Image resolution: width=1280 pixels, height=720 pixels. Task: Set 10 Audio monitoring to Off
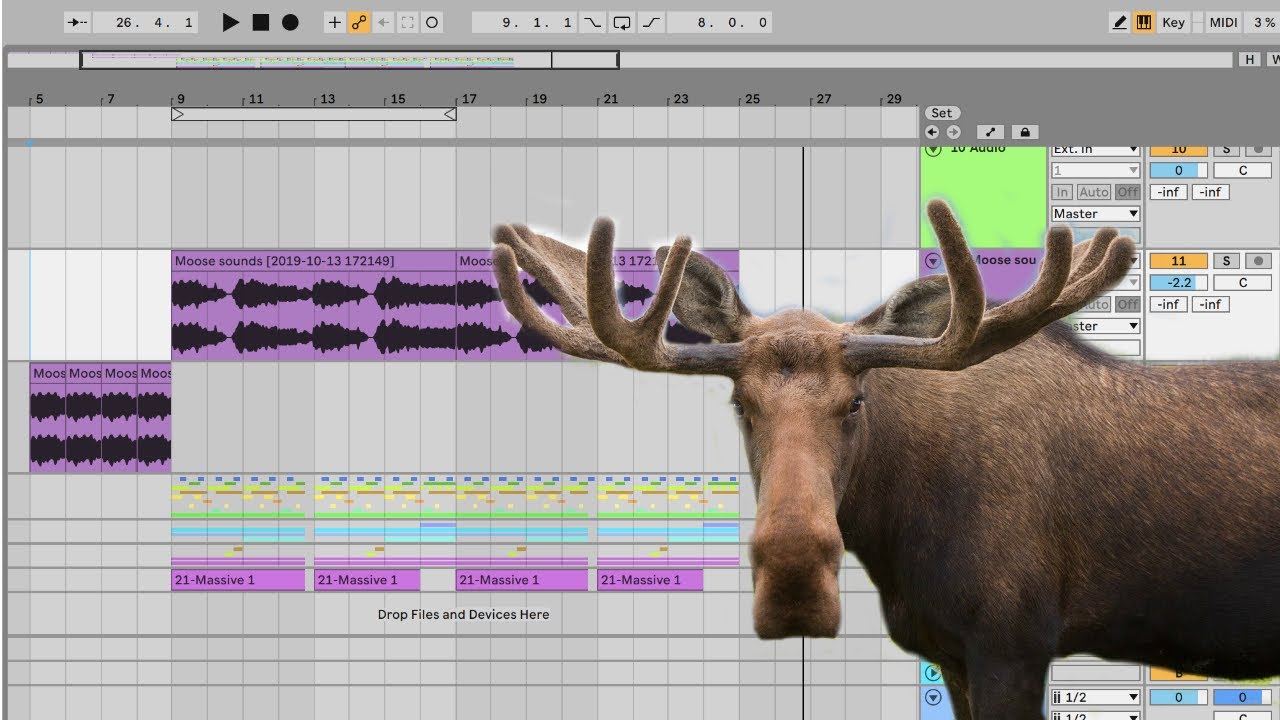point(1128,192)
